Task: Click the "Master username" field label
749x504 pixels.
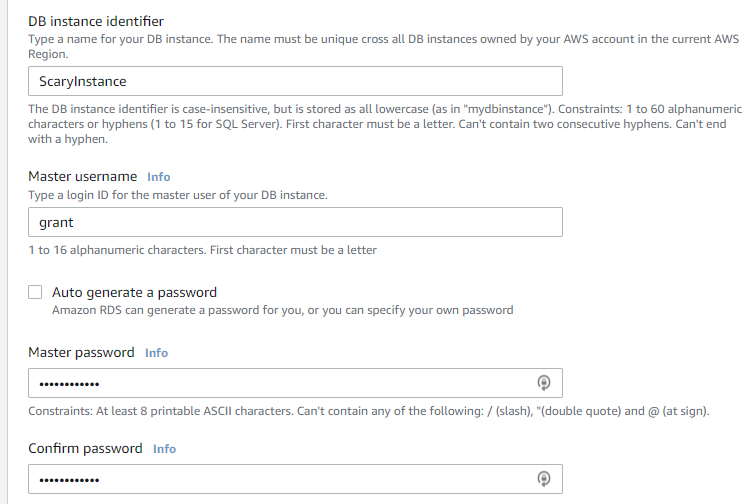Action: pos(83,176)
